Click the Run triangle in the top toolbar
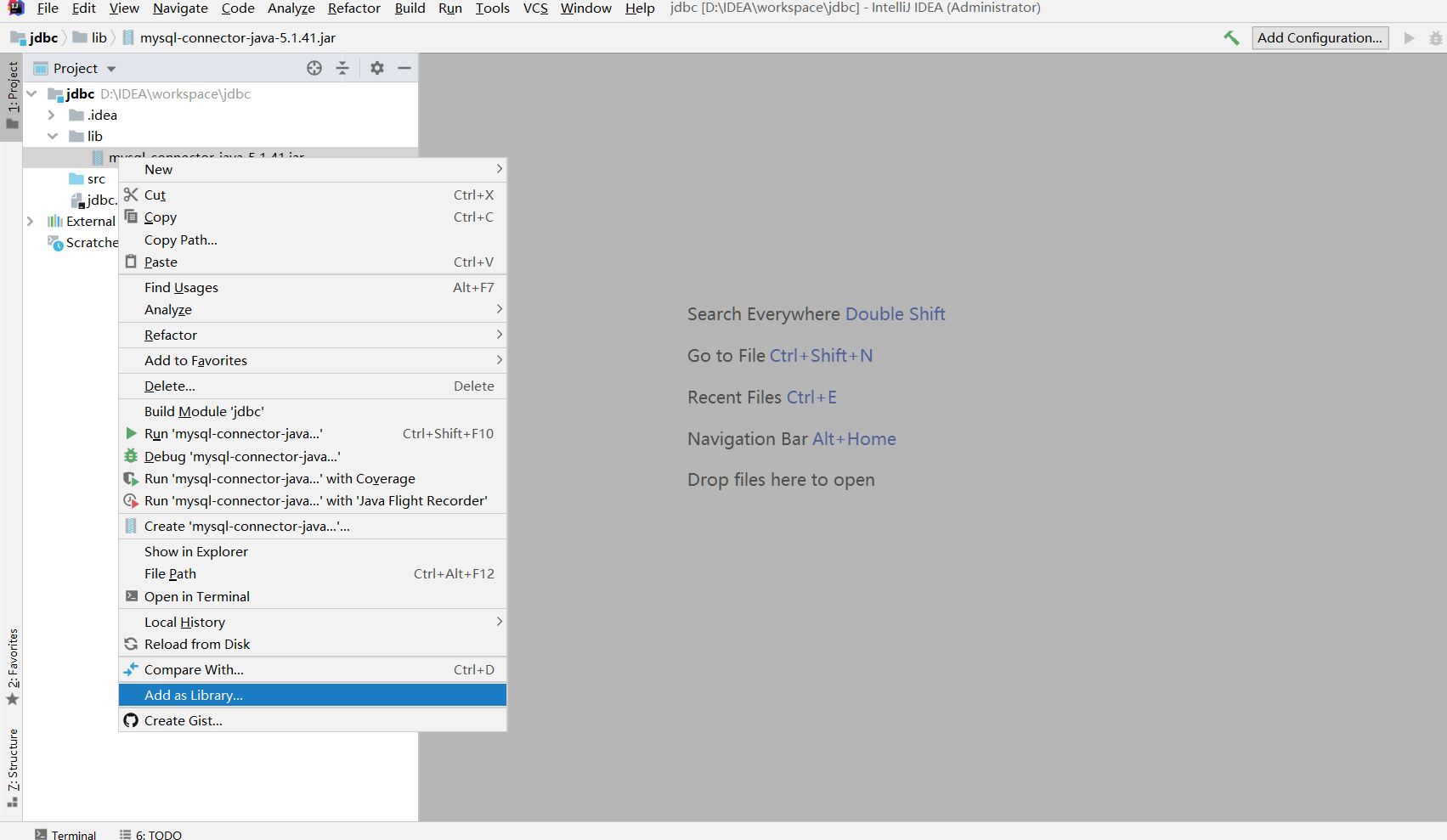1447x840 pixels. click(1409, 38)
